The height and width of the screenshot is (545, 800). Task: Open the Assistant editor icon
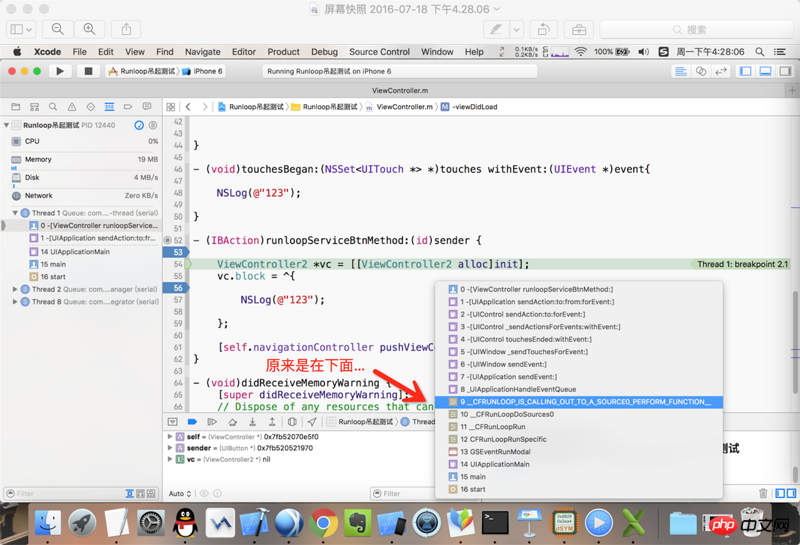(x=701, y=71)
